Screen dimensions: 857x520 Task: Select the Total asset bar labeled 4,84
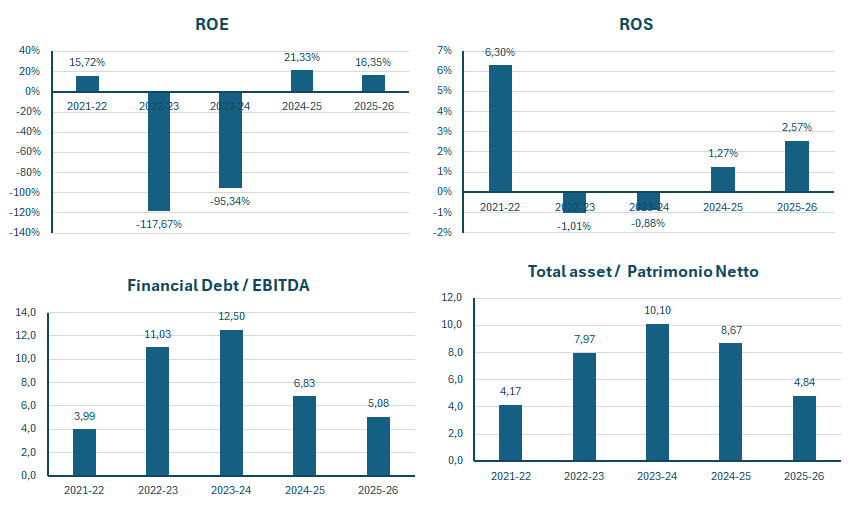point(805,428)
